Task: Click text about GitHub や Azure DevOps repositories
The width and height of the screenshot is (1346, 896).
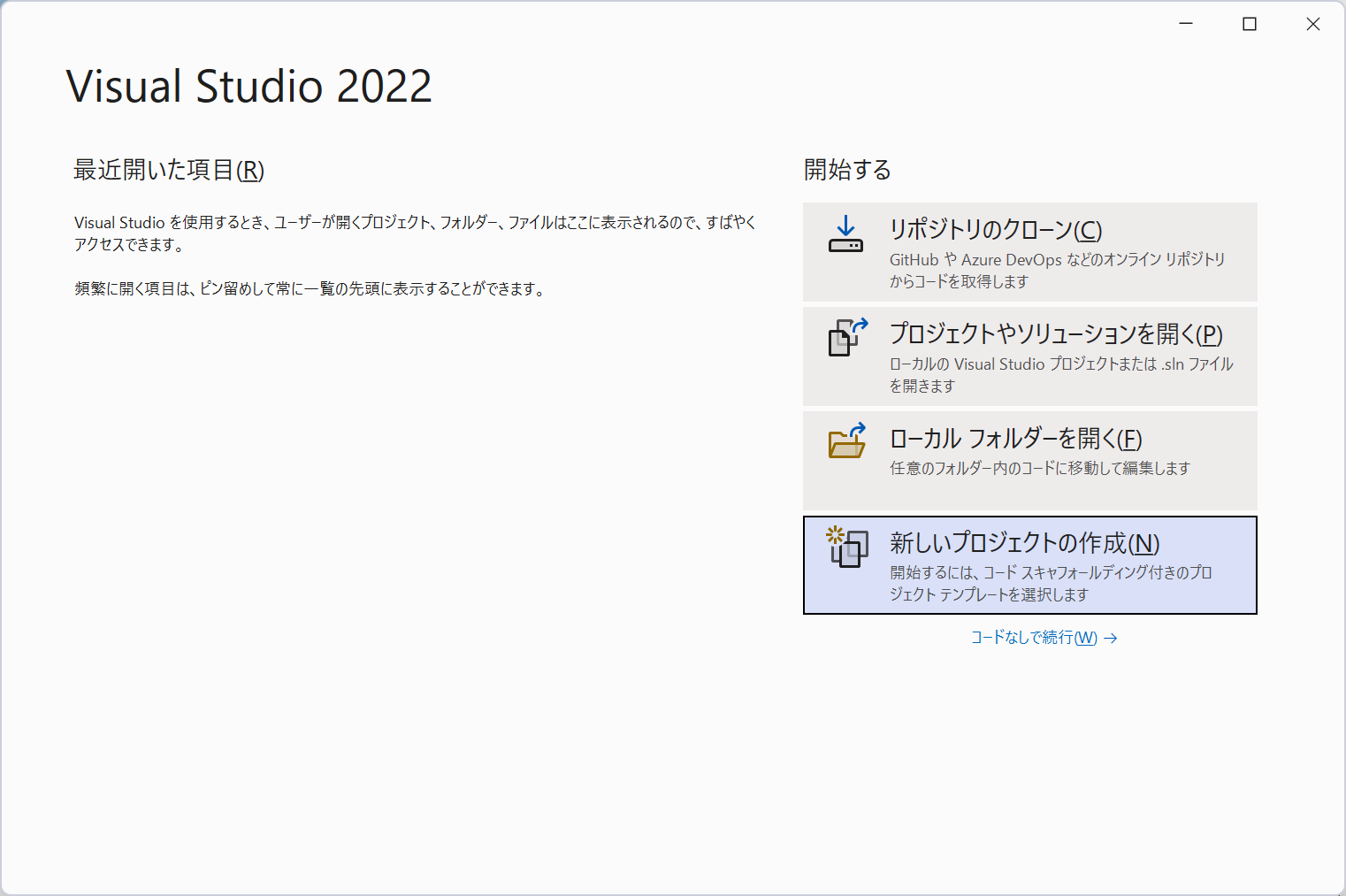Action: 1058,271
